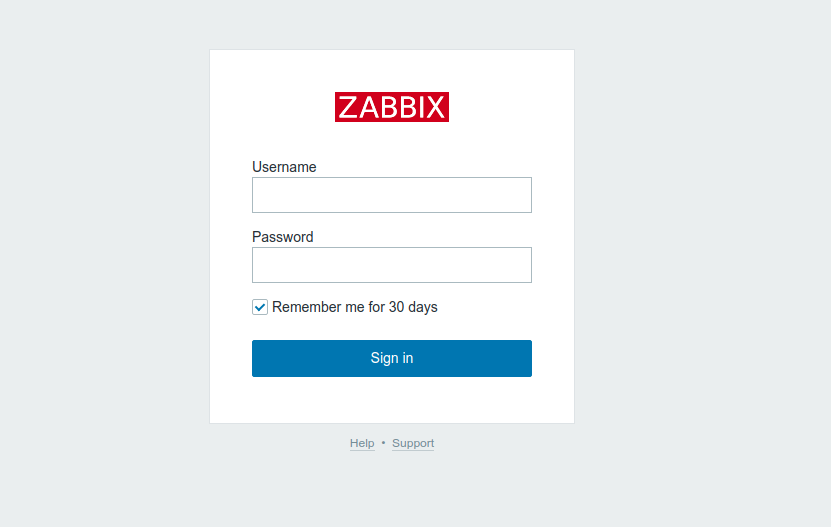Viewport: 831px width, 527px height.
Task: Click the Username label text
Action: (284, 167)
